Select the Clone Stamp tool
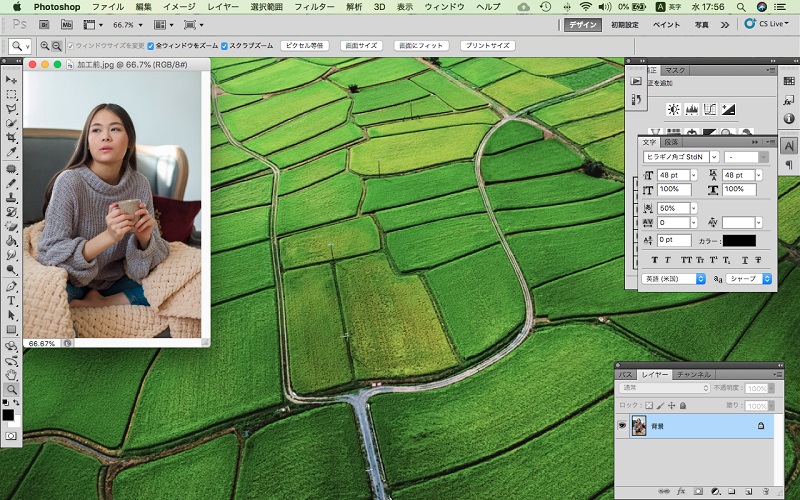This screenshot has width=800, height=500. click(11, 197)
